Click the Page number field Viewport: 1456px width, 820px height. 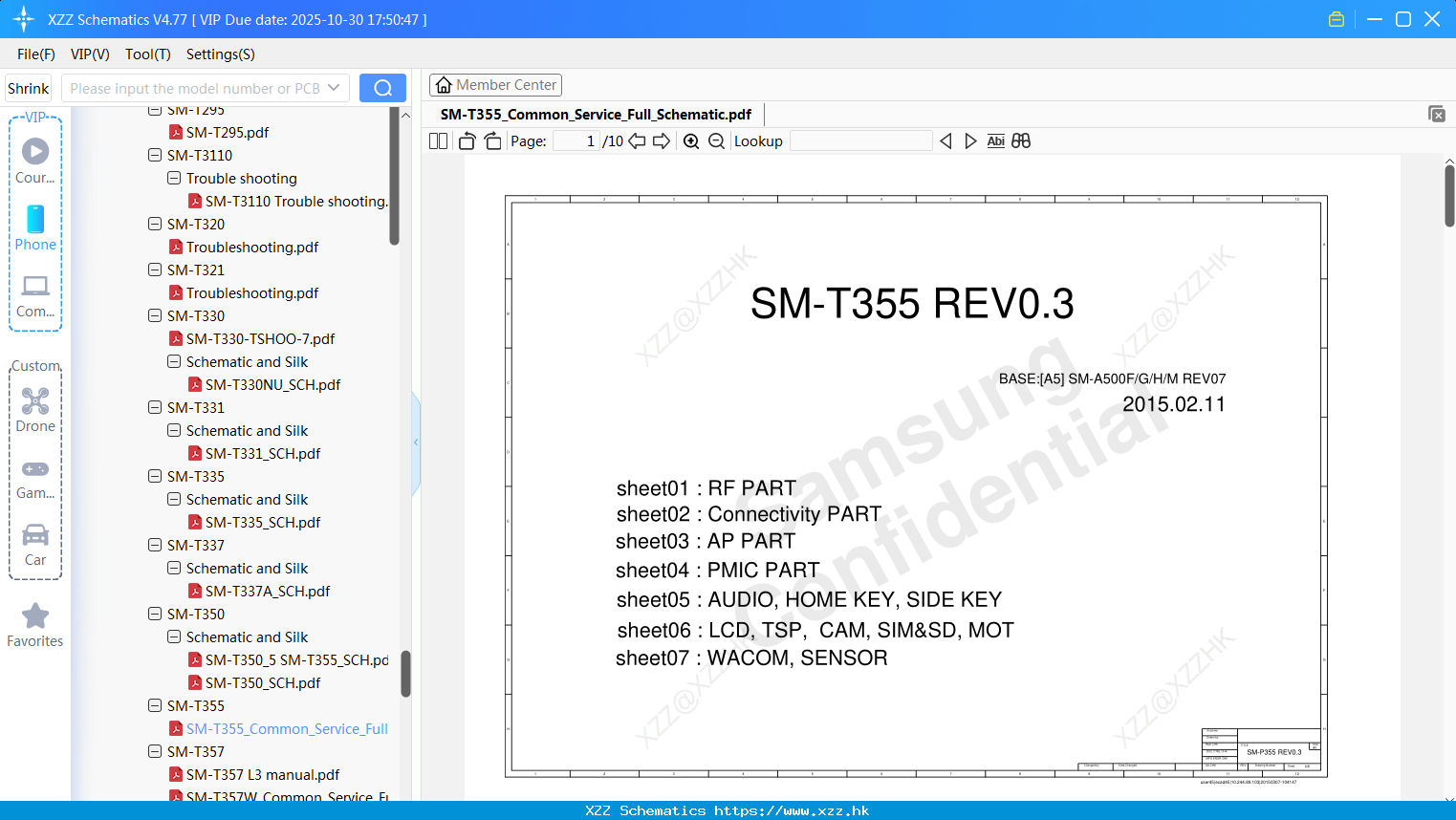[x=576, y=141]
